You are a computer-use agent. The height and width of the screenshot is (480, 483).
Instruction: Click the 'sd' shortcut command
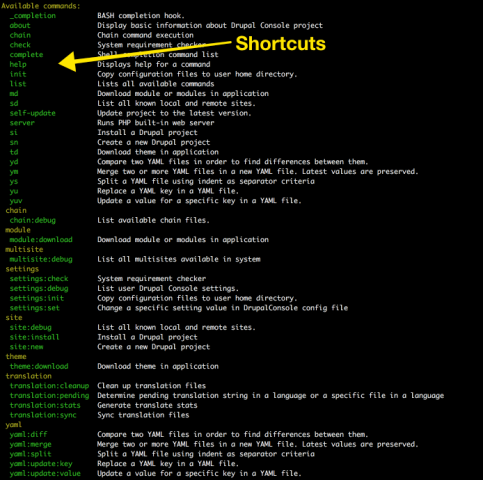14,103
